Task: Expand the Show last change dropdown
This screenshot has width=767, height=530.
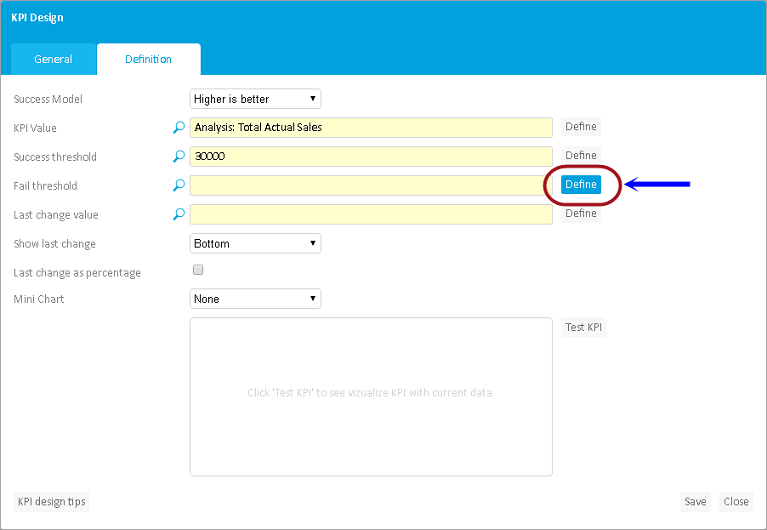Action: pos(255,243)
